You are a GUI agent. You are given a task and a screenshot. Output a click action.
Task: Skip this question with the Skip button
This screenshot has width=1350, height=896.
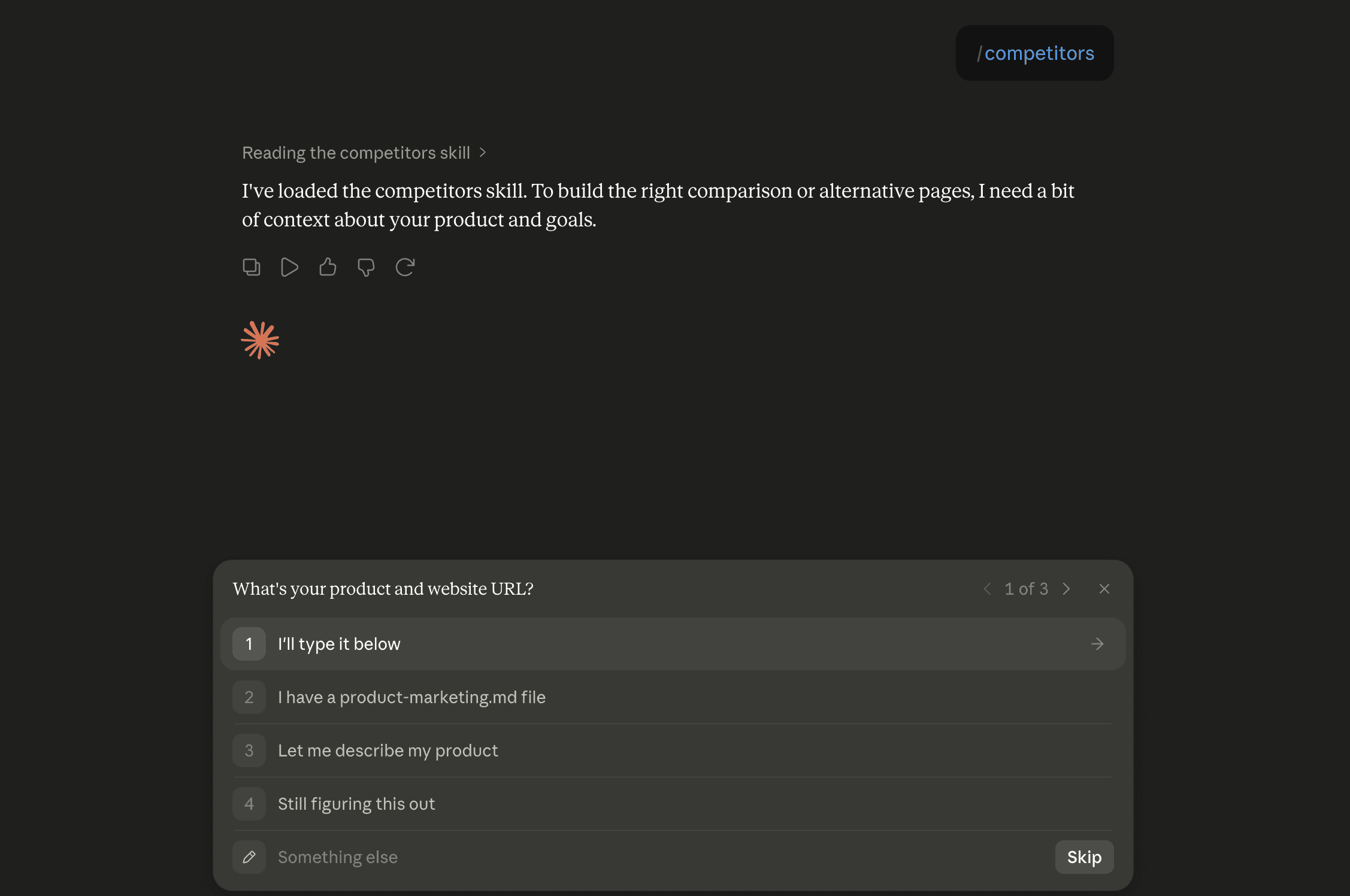click(1084, 857)
